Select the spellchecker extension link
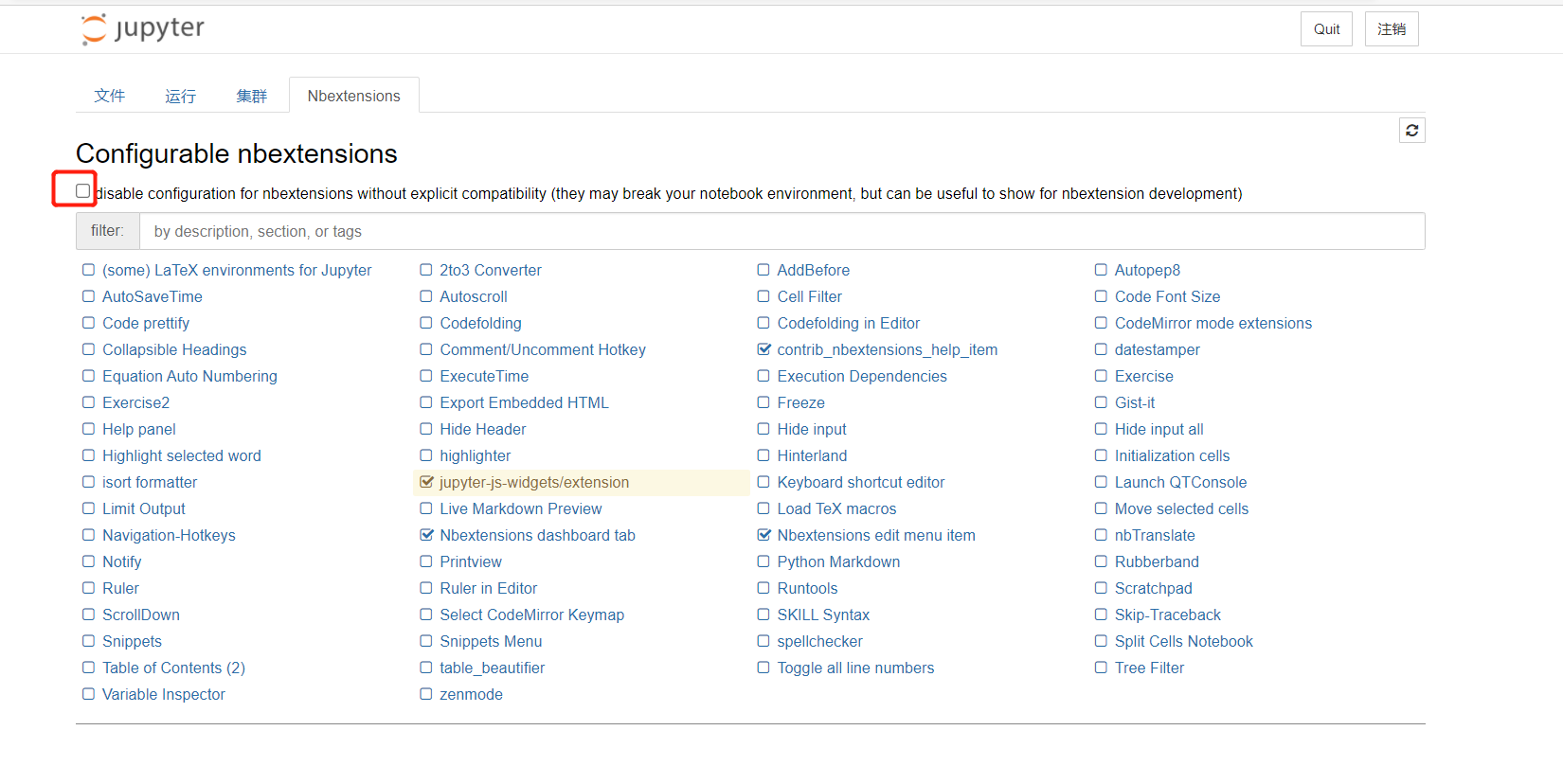 (x=819, y=641)
